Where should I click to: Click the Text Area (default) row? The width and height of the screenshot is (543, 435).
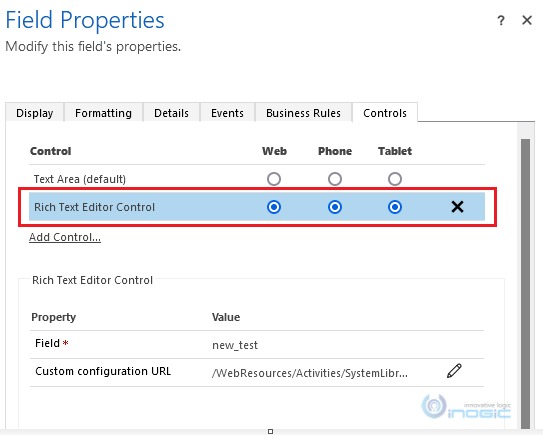(x=257, y=179)
